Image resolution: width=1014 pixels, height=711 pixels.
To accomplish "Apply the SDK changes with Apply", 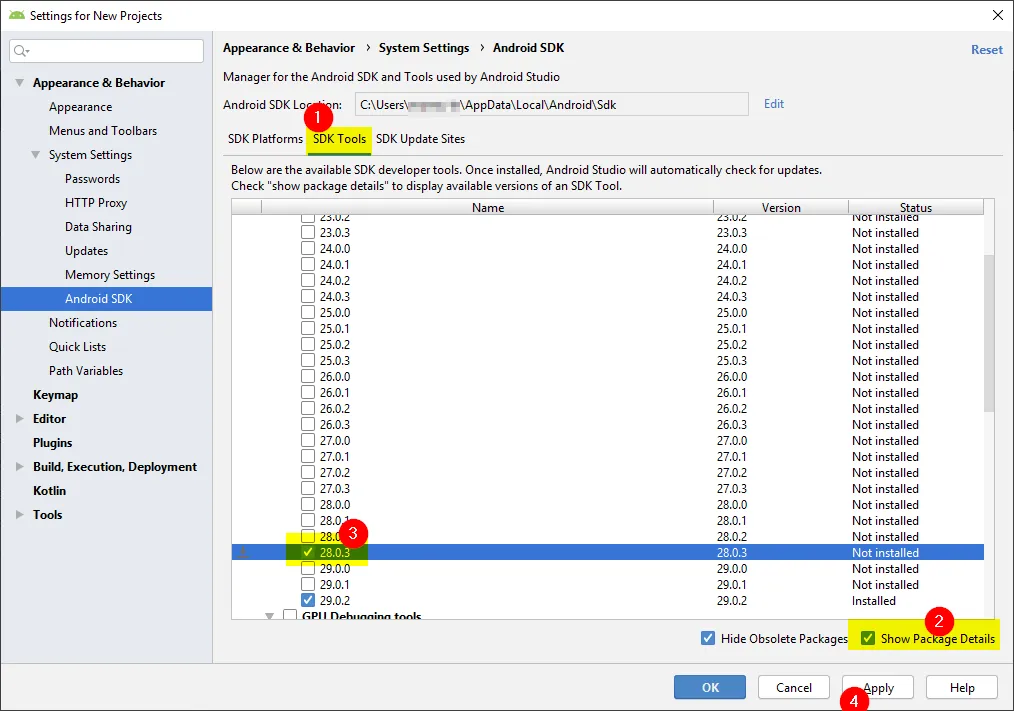I will coord(878,687).
